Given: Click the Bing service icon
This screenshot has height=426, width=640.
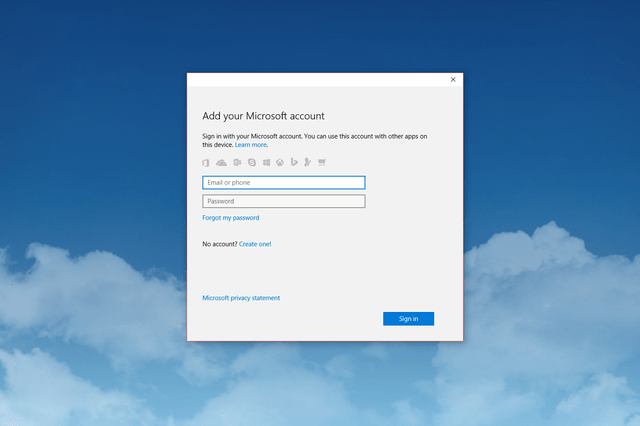Looking at the screenshot, I should pyautogui.click(x=294, y=162).
